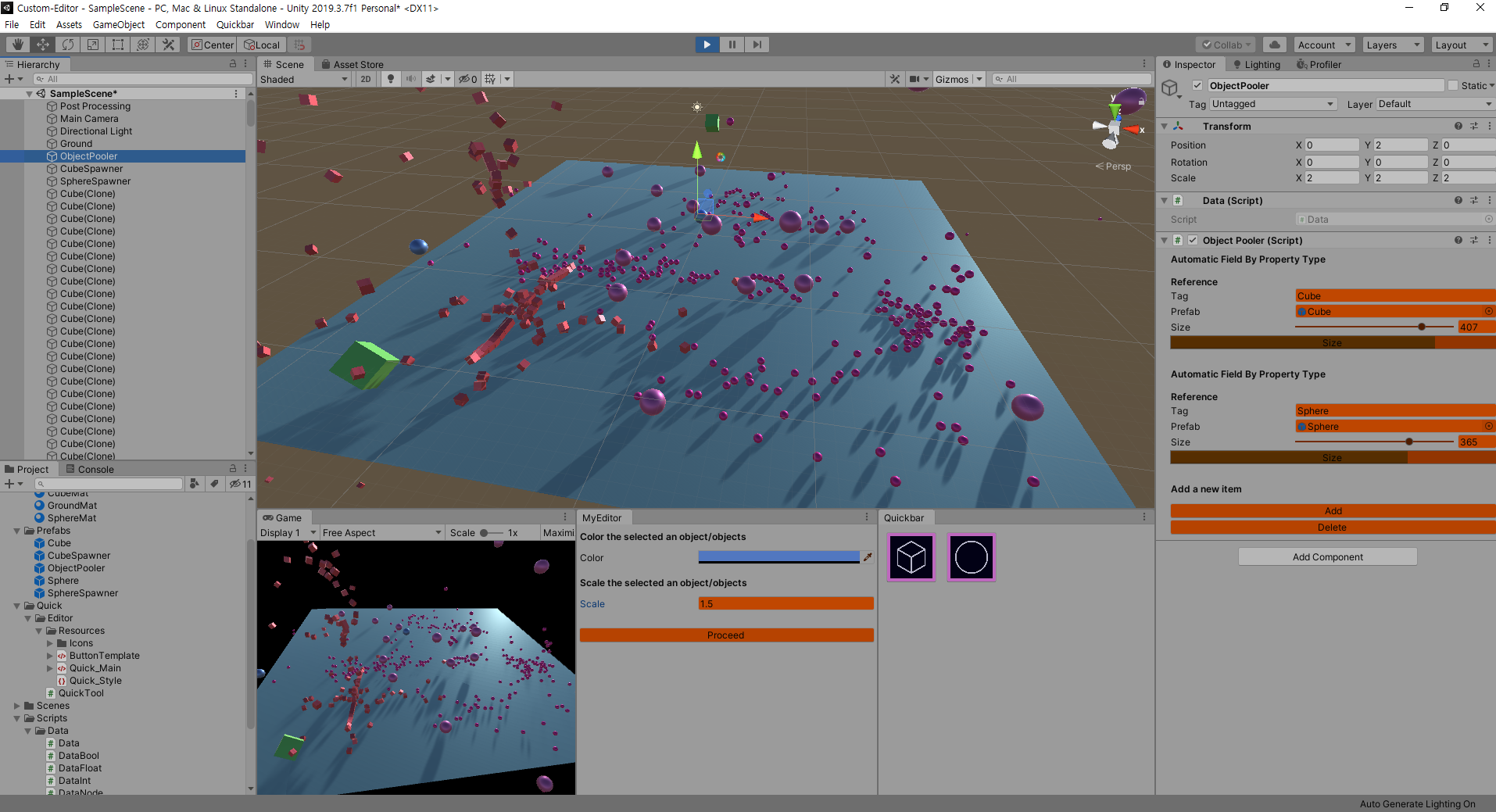Screen dimensions: 1496x812
Task: Open the MyEditor Color swatch
Action: tap(778, 557)
